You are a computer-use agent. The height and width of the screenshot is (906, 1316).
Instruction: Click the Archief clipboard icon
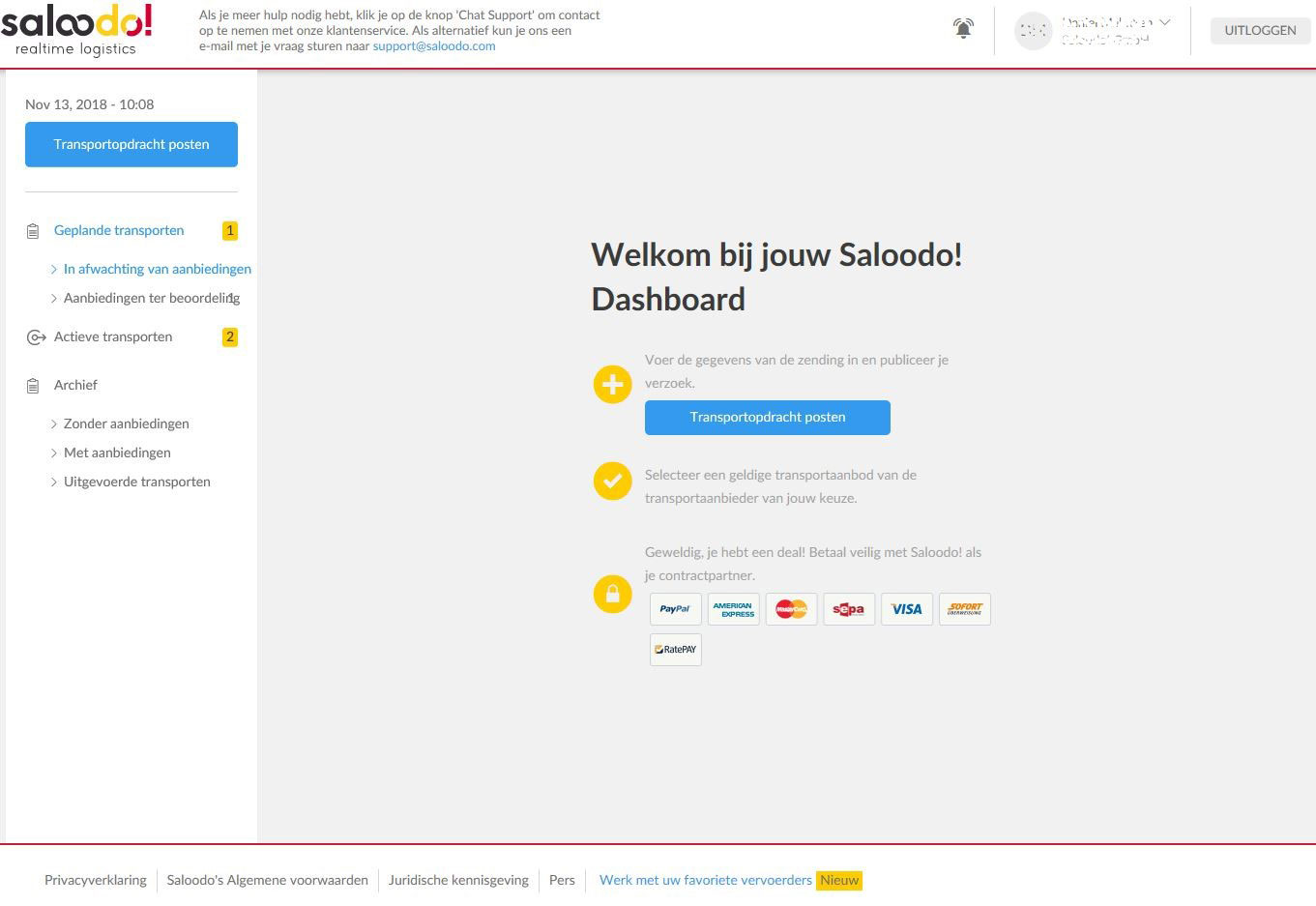pyautogui.click(x=33, y=386)
